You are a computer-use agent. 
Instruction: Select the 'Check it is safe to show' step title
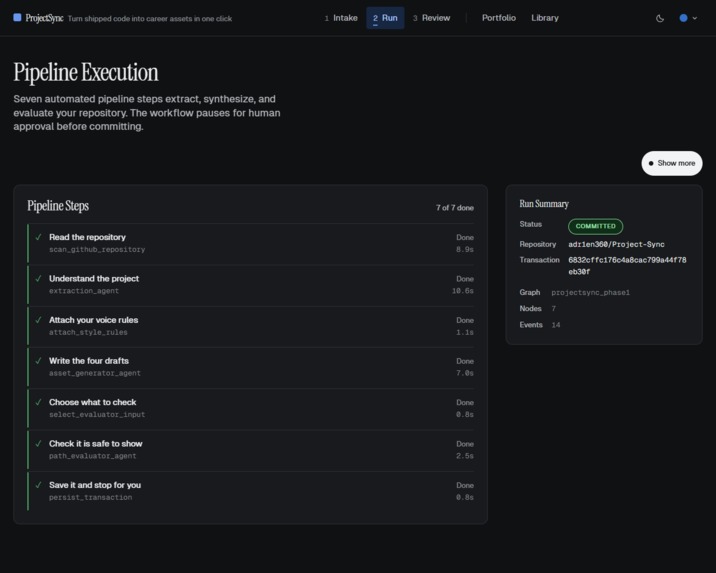[95, 443]
